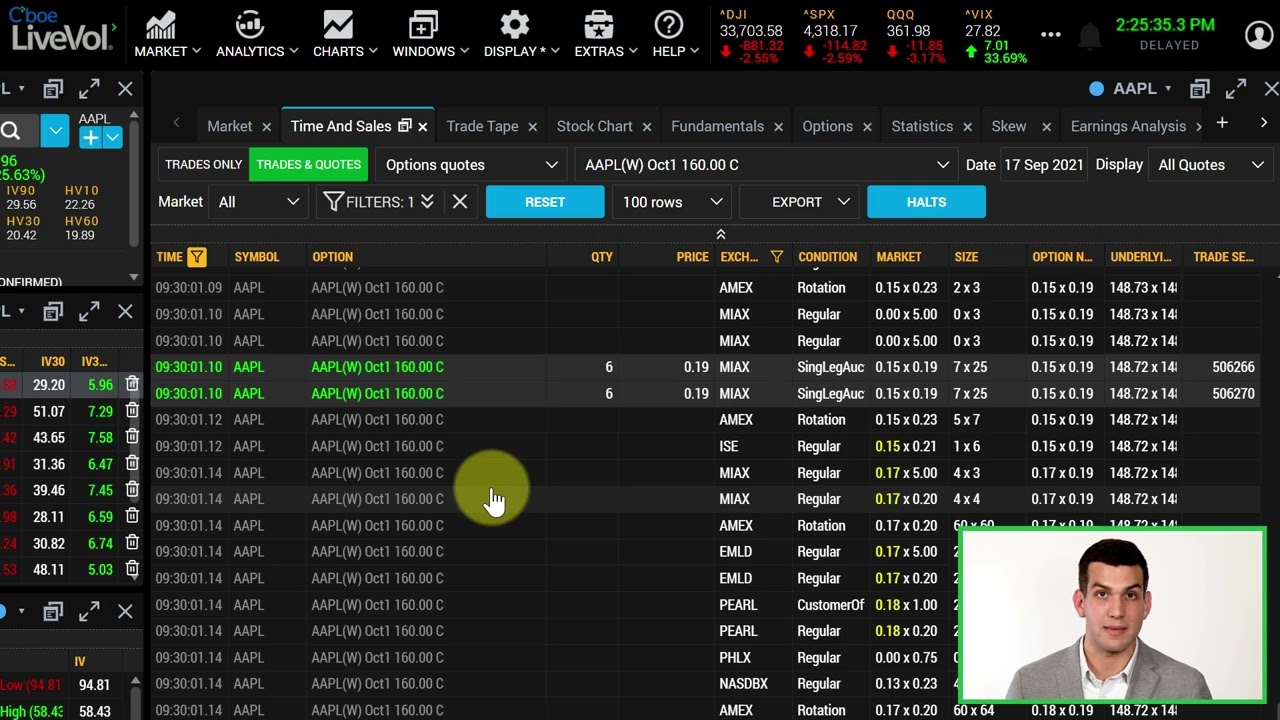The height and width of the screenshot is (720, 1280).
Task: Open the DISPLAY gear menu
Action: 514,25
